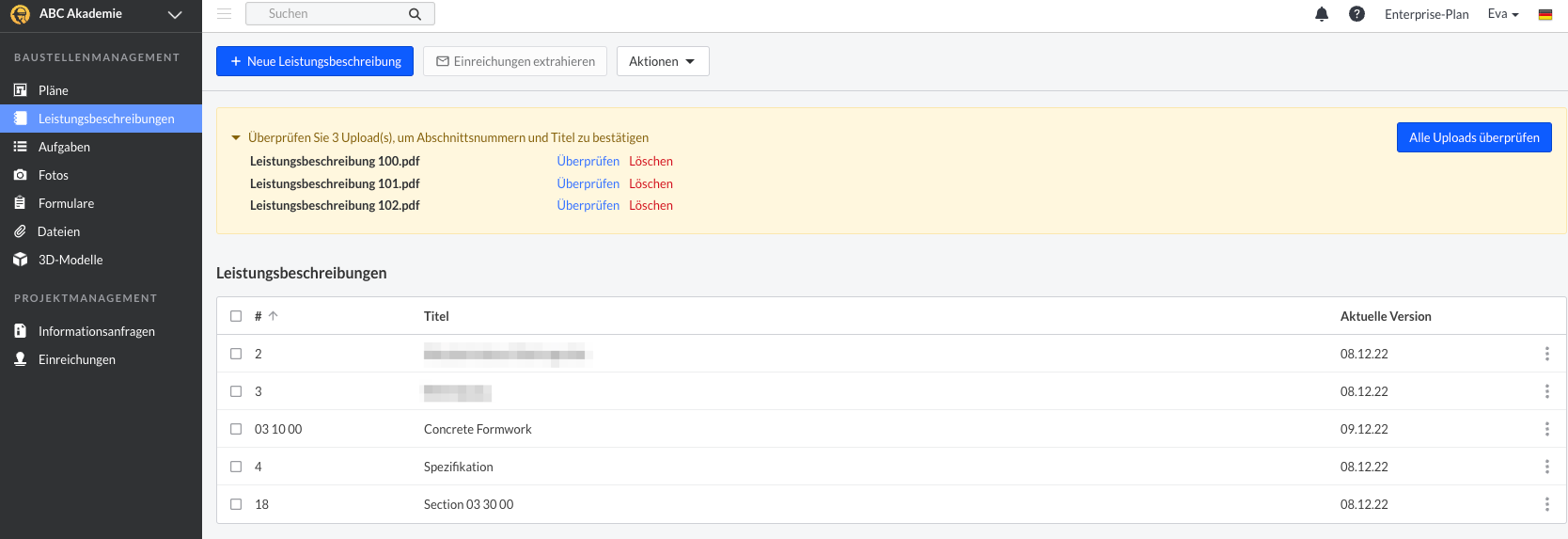Viewport: 1568px width, 539px height.
Task: Click the Pläne sidebar icon
Action: click(20, 90)
